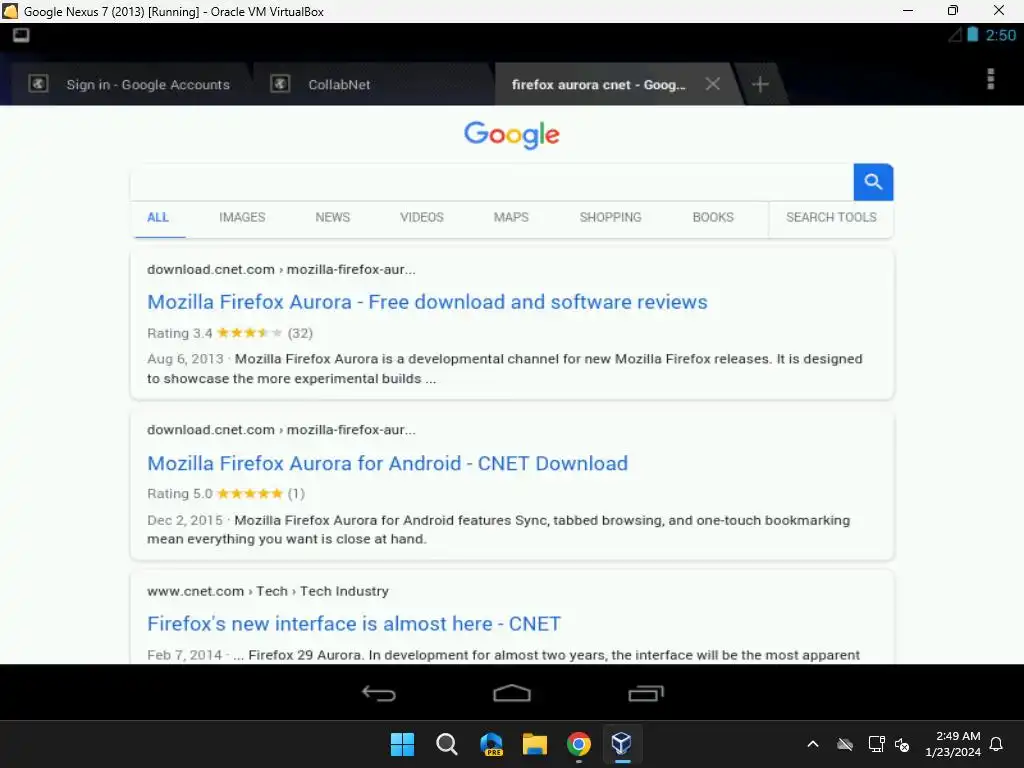1024x768 pixels.
Task: Click the Rating 5.0 stars row
Action: click(x=226, y=494)
